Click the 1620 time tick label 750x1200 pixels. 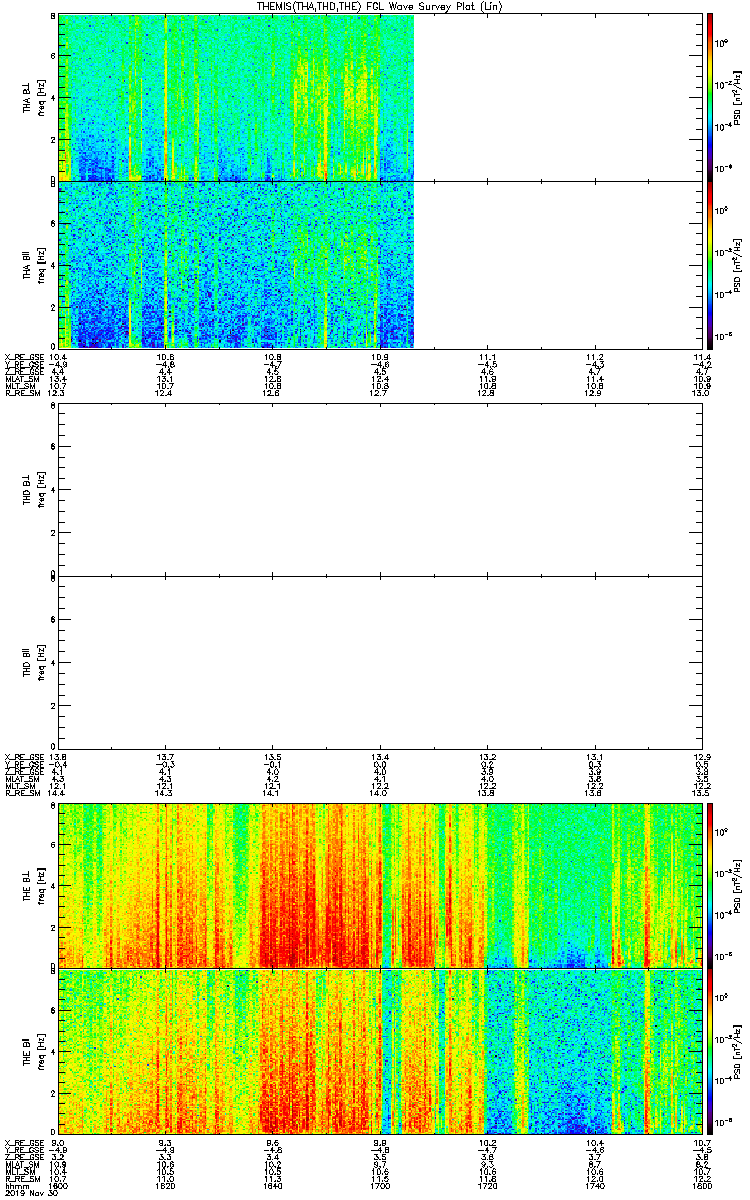[166, 1187]
